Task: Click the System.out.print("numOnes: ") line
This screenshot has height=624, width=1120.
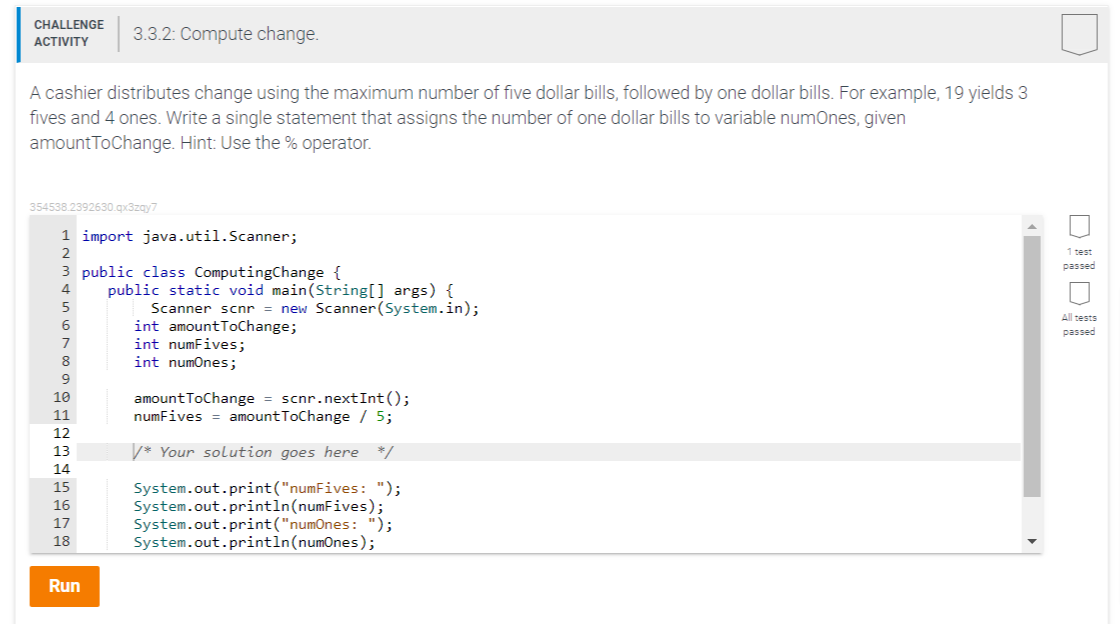Action: click(263, 524)
